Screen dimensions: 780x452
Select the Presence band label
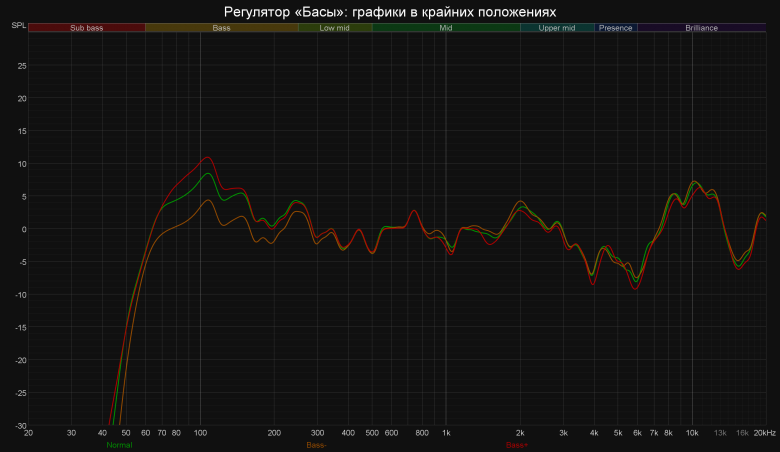coord(616,28)
